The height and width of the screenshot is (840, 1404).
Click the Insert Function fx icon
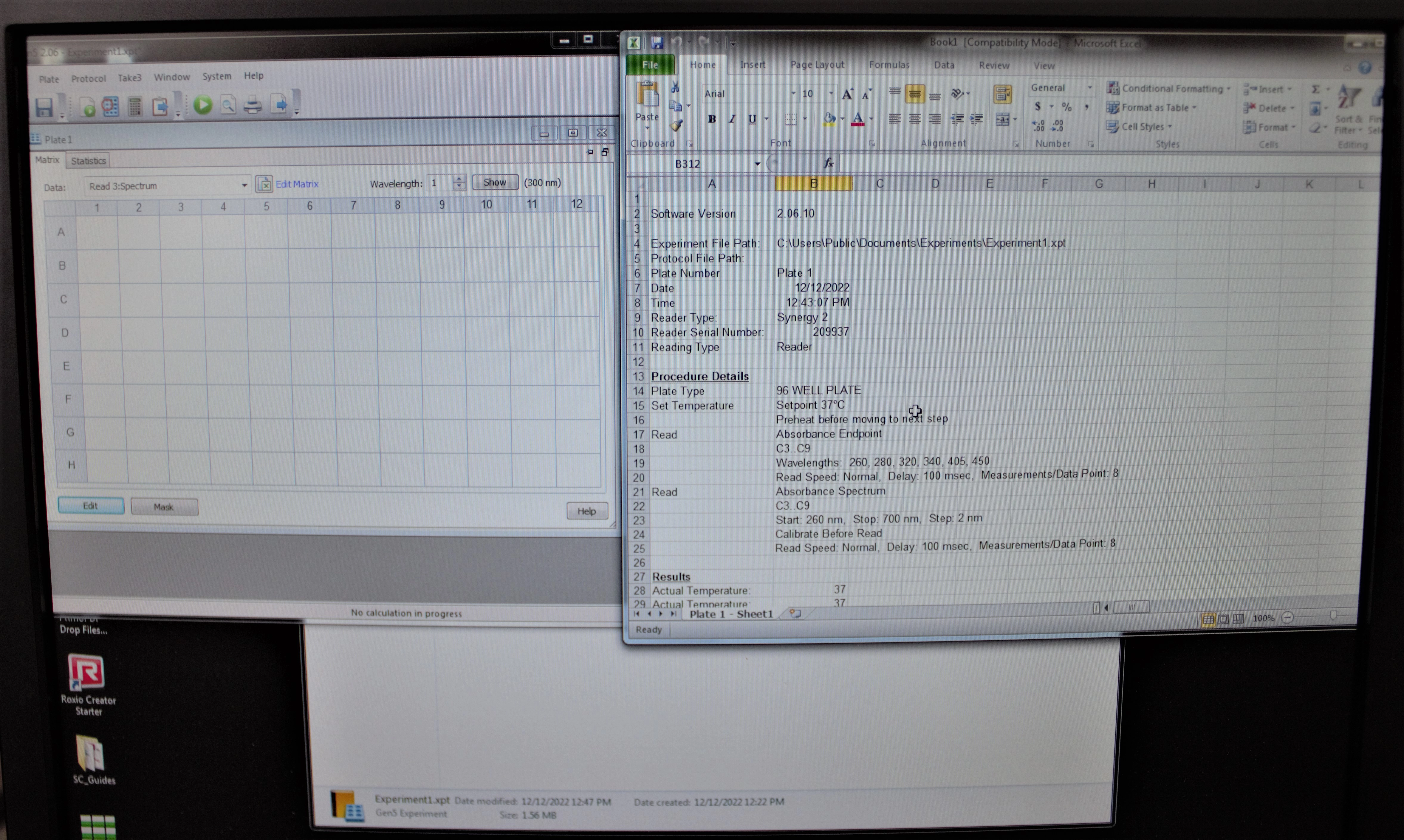tap(828, 164)
